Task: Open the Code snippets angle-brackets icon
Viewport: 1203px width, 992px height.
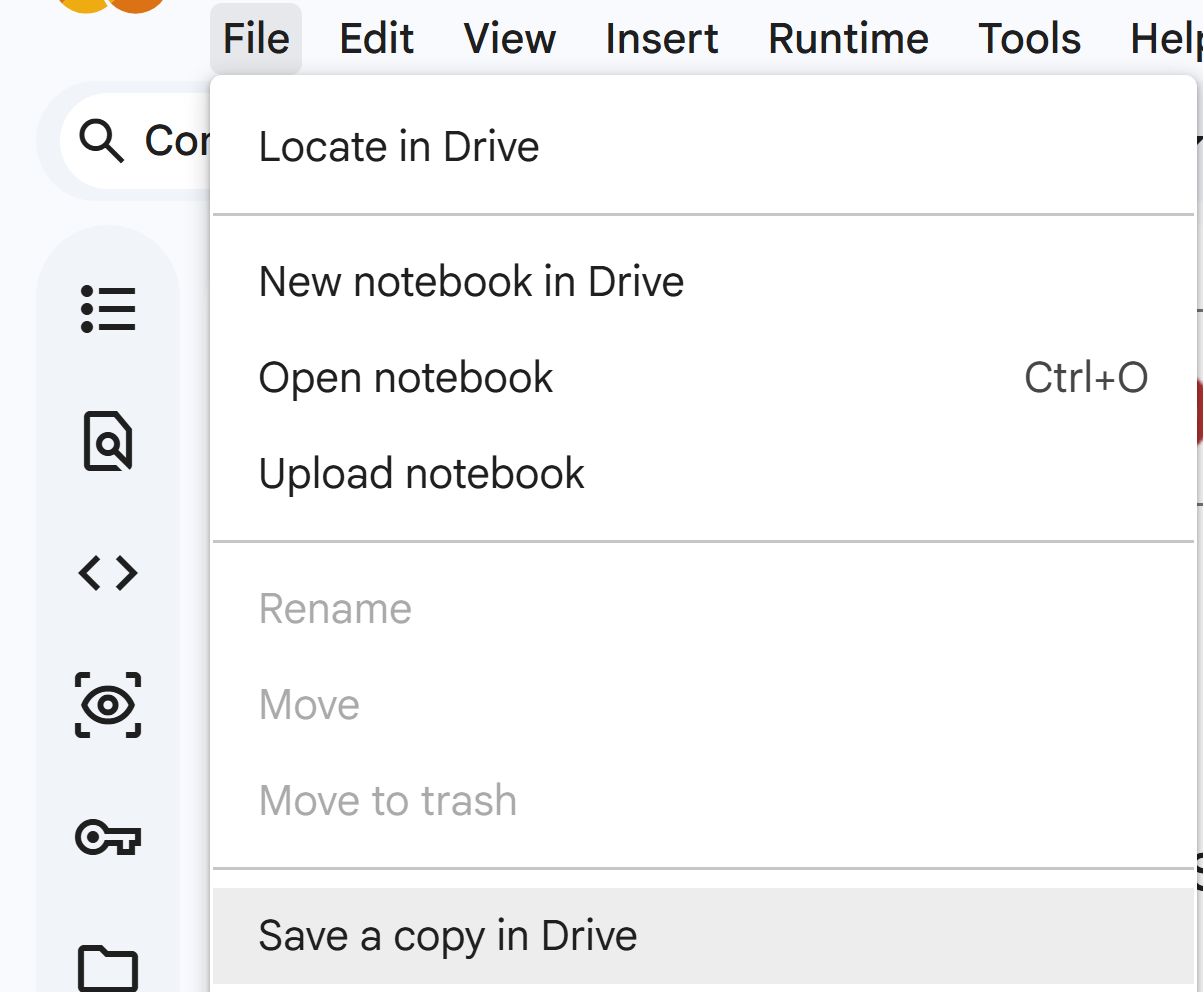Action: (108, 573)
